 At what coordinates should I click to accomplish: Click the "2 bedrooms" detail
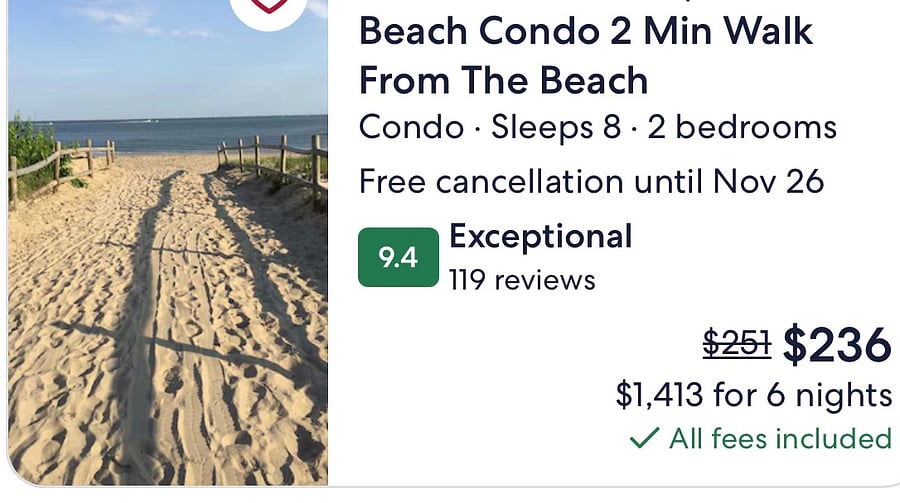coord(742,127)
